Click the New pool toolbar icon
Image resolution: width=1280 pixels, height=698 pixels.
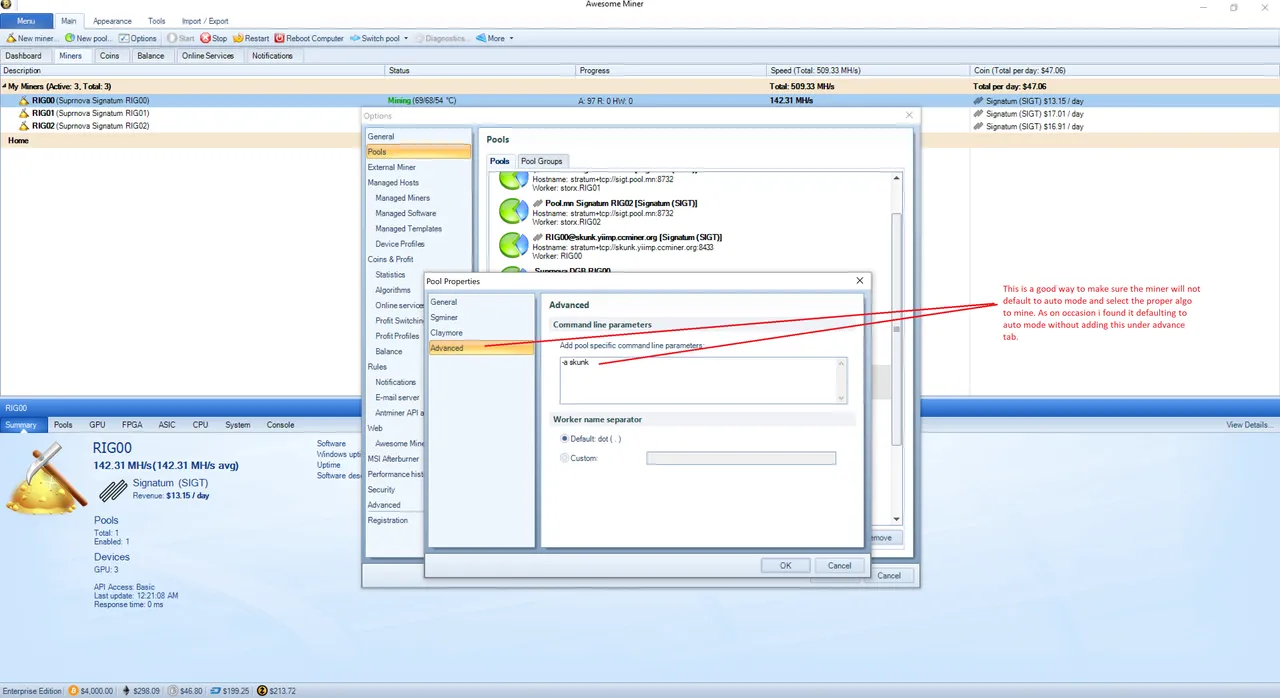point(70,38)
